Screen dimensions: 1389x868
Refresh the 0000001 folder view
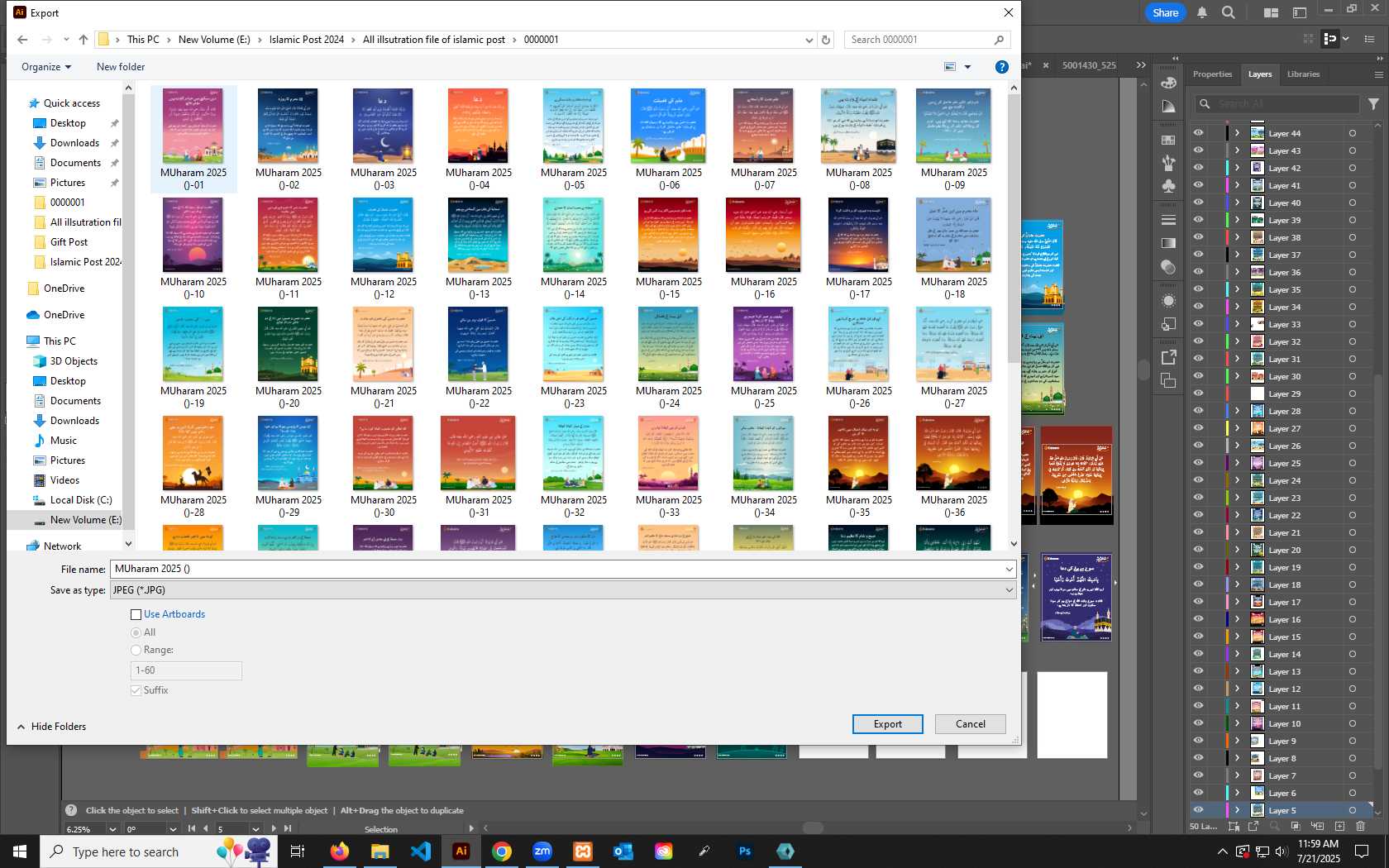pyautogui.click(x=825, y=40)
